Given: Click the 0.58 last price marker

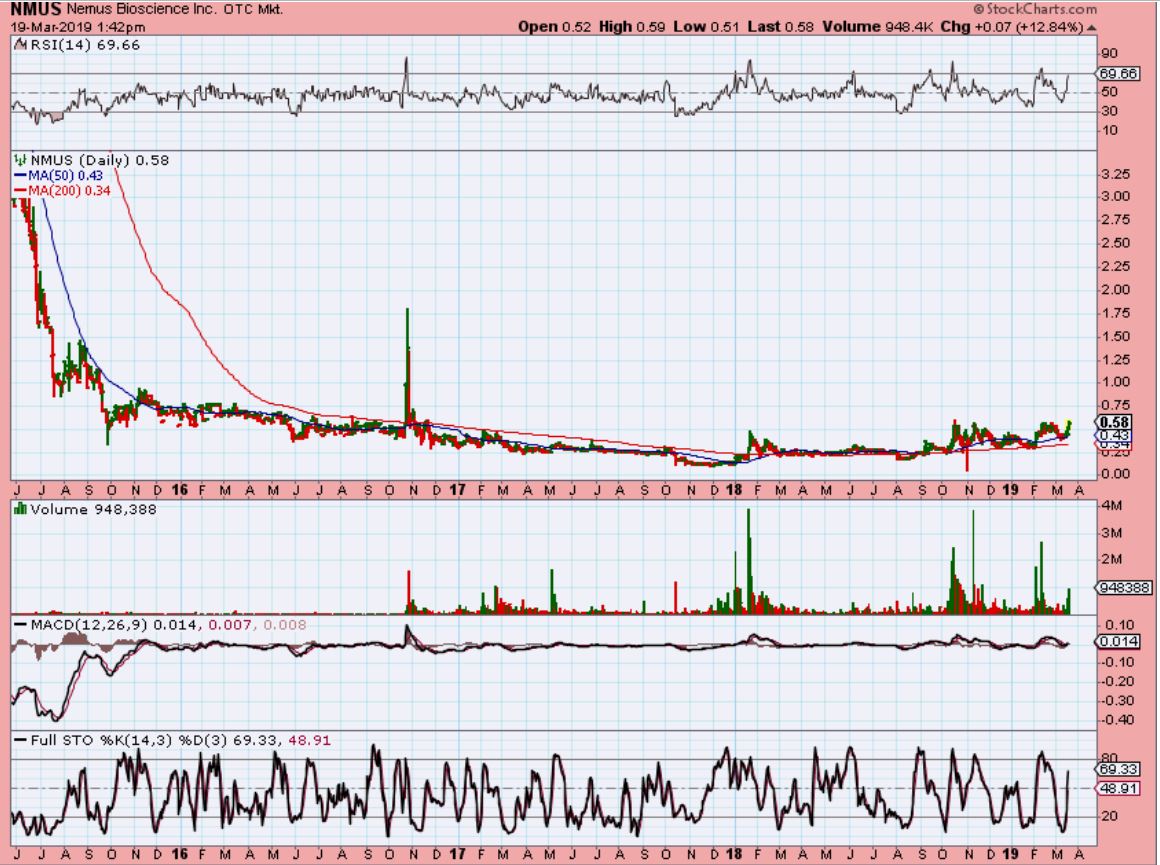Looking at the screenshot, I should [1117, 422].
